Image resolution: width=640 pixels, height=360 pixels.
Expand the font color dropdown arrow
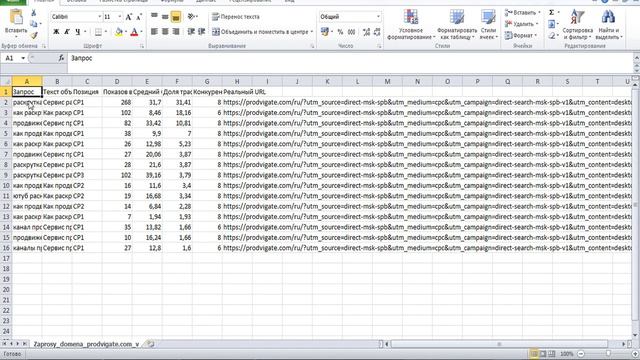(x=141, y=32)
